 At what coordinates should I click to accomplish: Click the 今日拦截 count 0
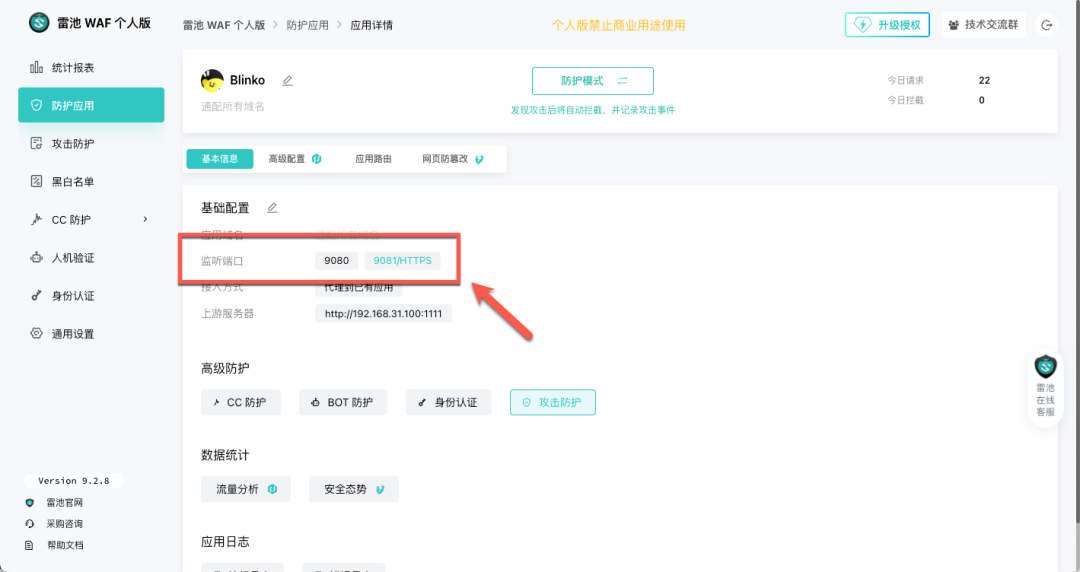(x=982, y=100)
